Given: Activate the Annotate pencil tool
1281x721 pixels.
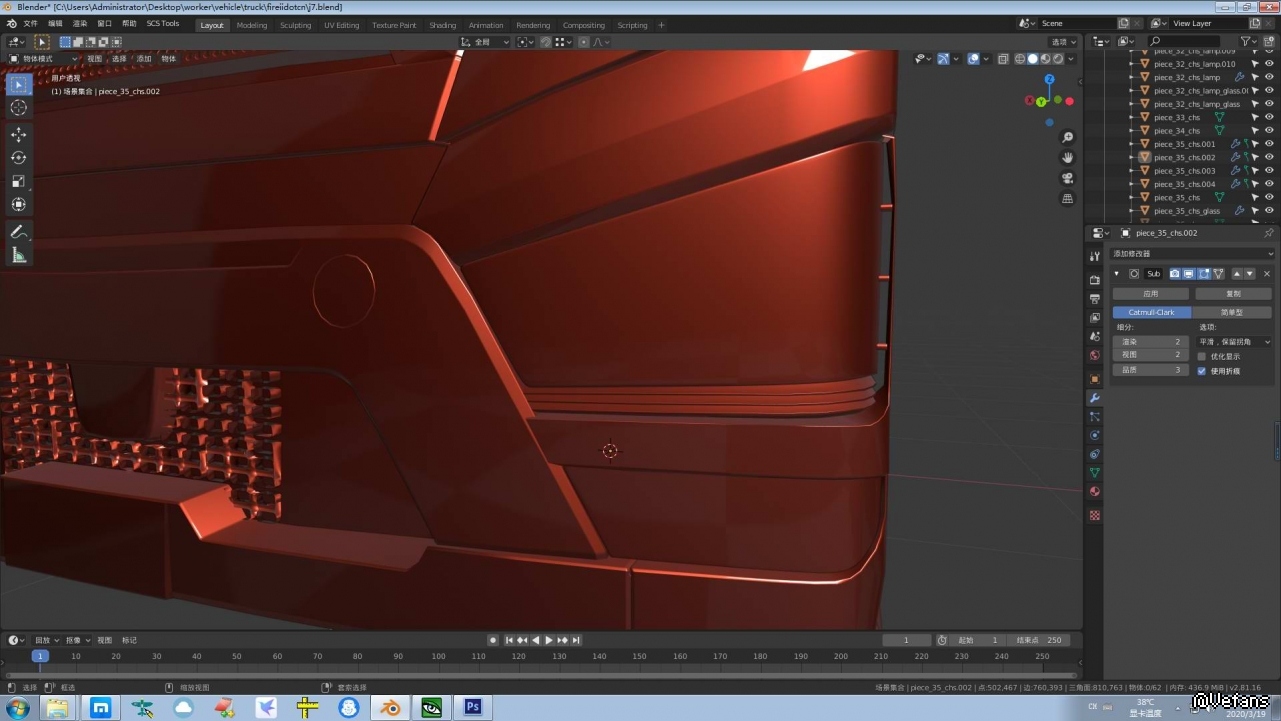Looking at the screenshot, I should pyautogui.click(x=18, y=232).
